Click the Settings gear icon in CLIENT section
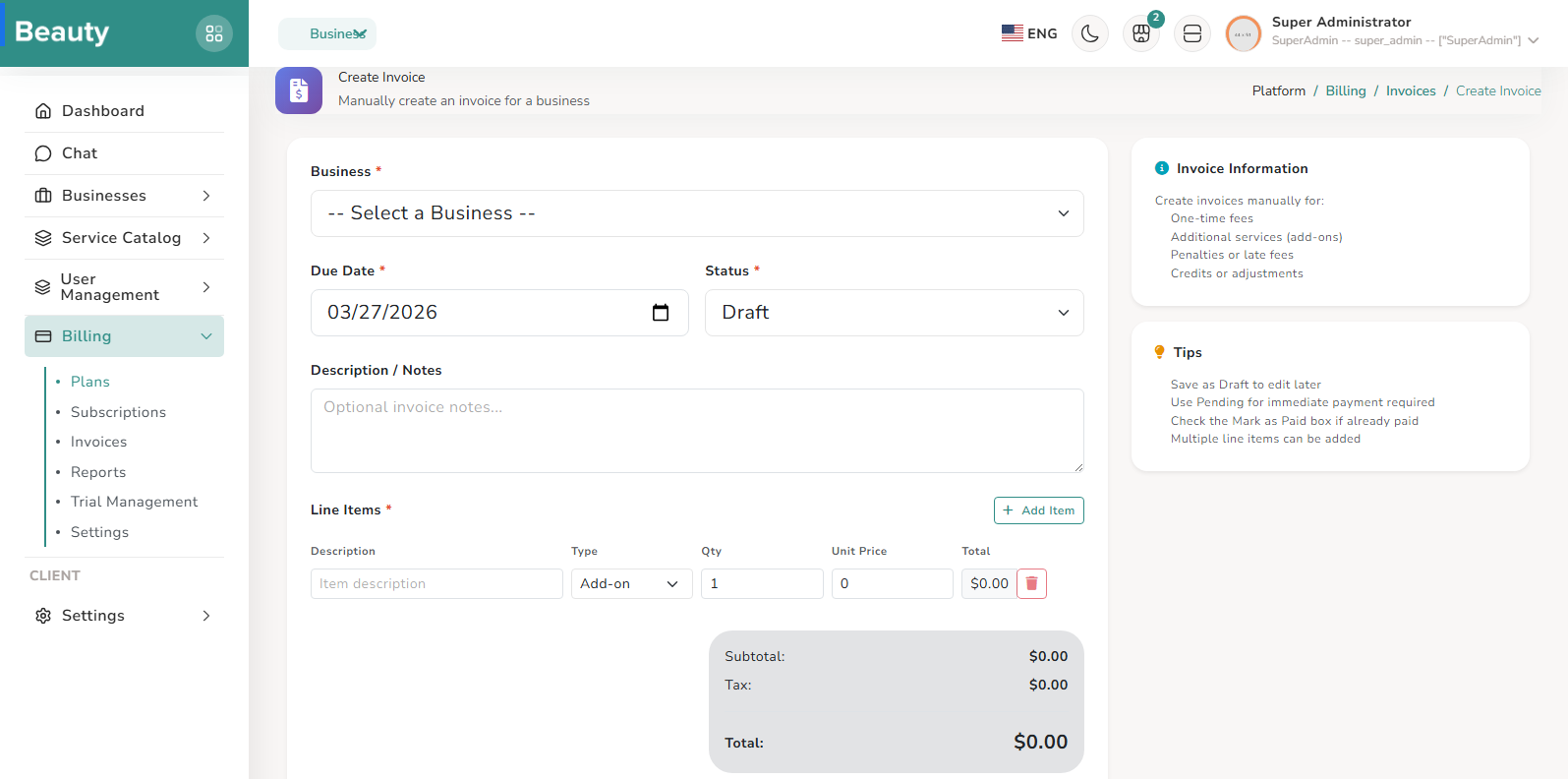 coord(43,616)
